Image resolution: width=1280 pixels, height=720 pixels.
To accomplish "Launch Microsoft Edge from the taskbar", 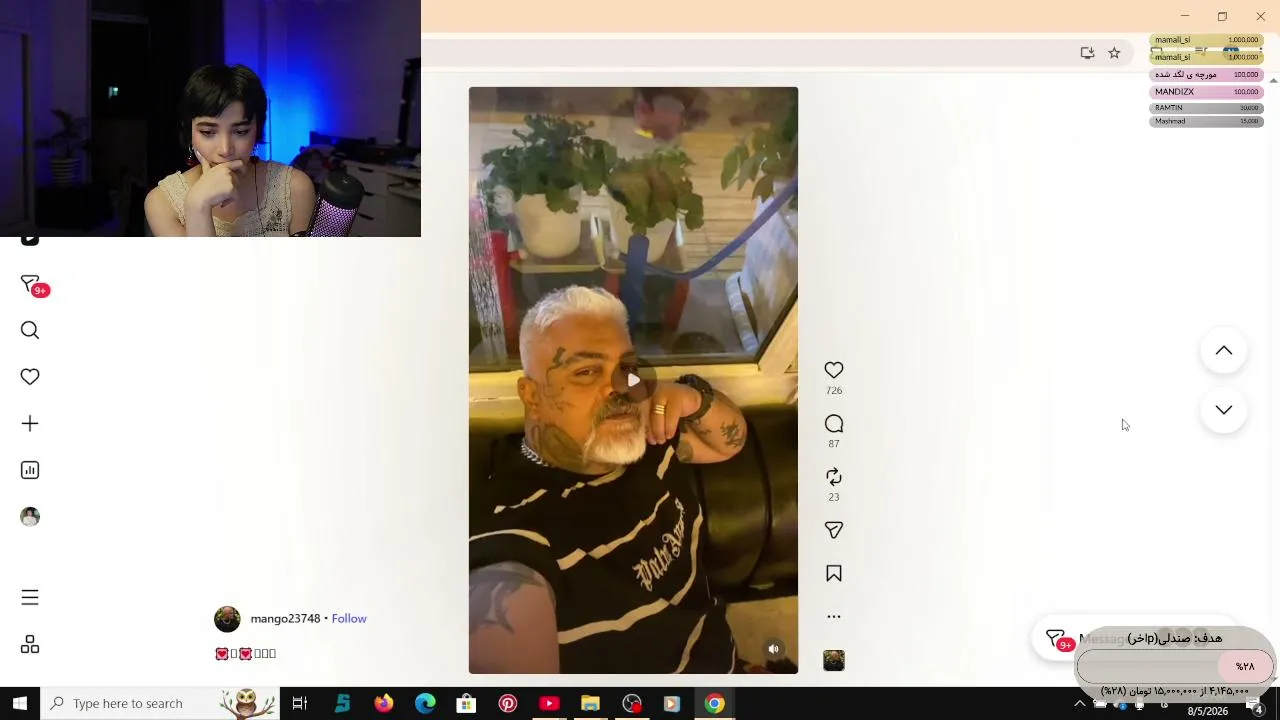I will point(425,704).
